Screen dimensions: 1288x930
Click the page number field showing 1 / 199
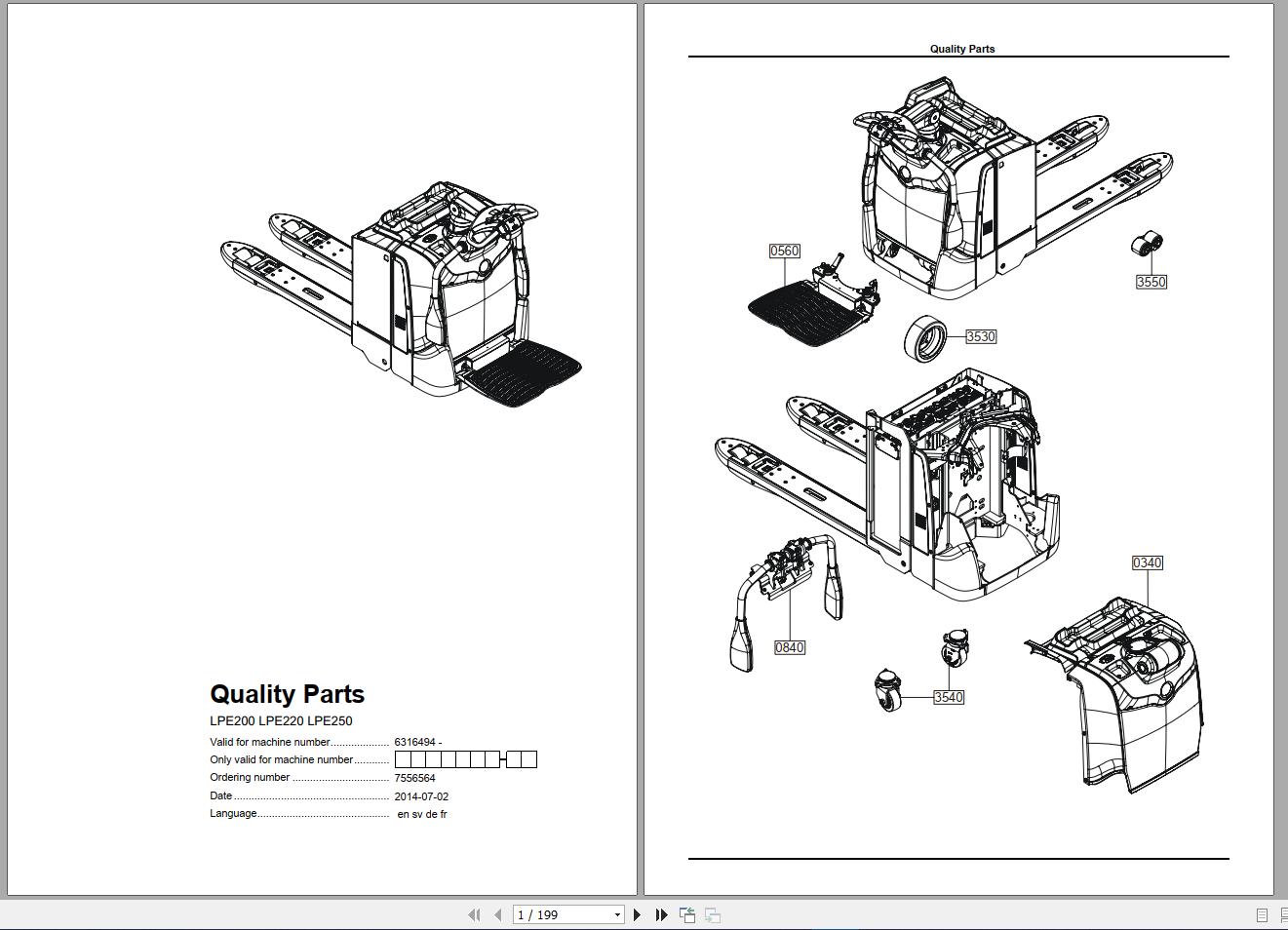click(x=561, y=914)
